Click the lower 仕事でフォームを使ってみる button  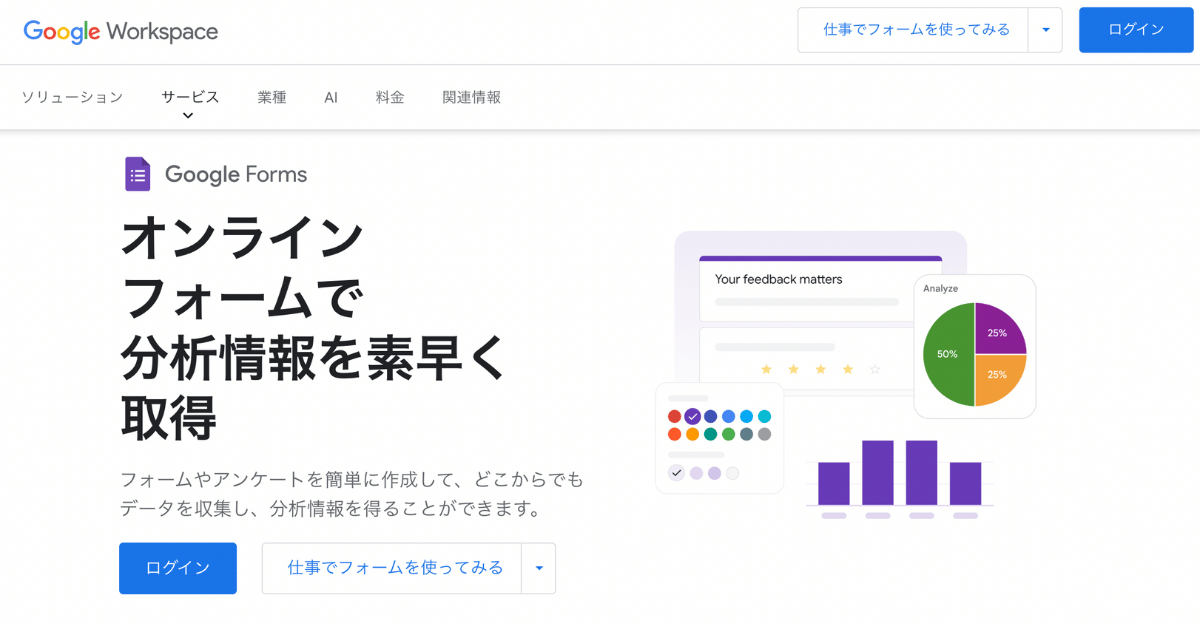[x=392, y=568]
